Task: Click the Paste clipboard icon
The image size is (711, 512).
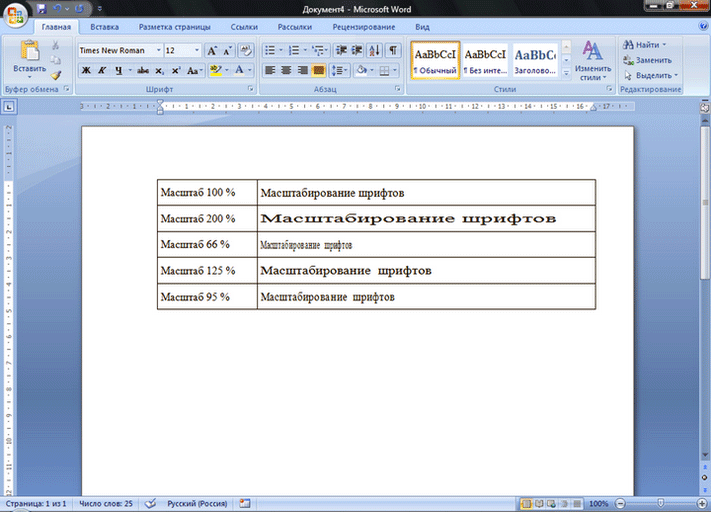Action: 30,50
